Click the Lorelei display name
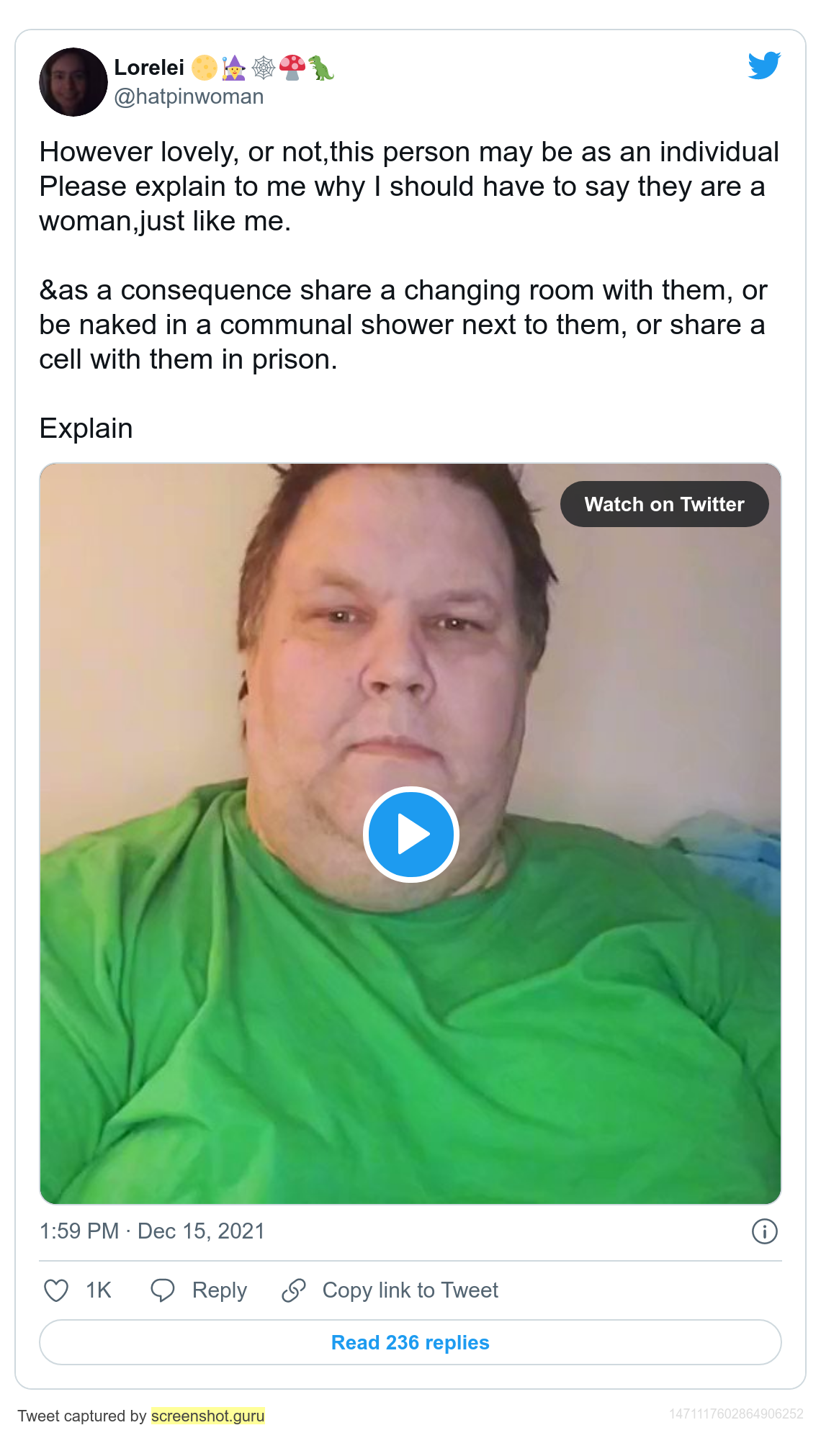This screenshot has width=821, height=1456. (149, 68)
